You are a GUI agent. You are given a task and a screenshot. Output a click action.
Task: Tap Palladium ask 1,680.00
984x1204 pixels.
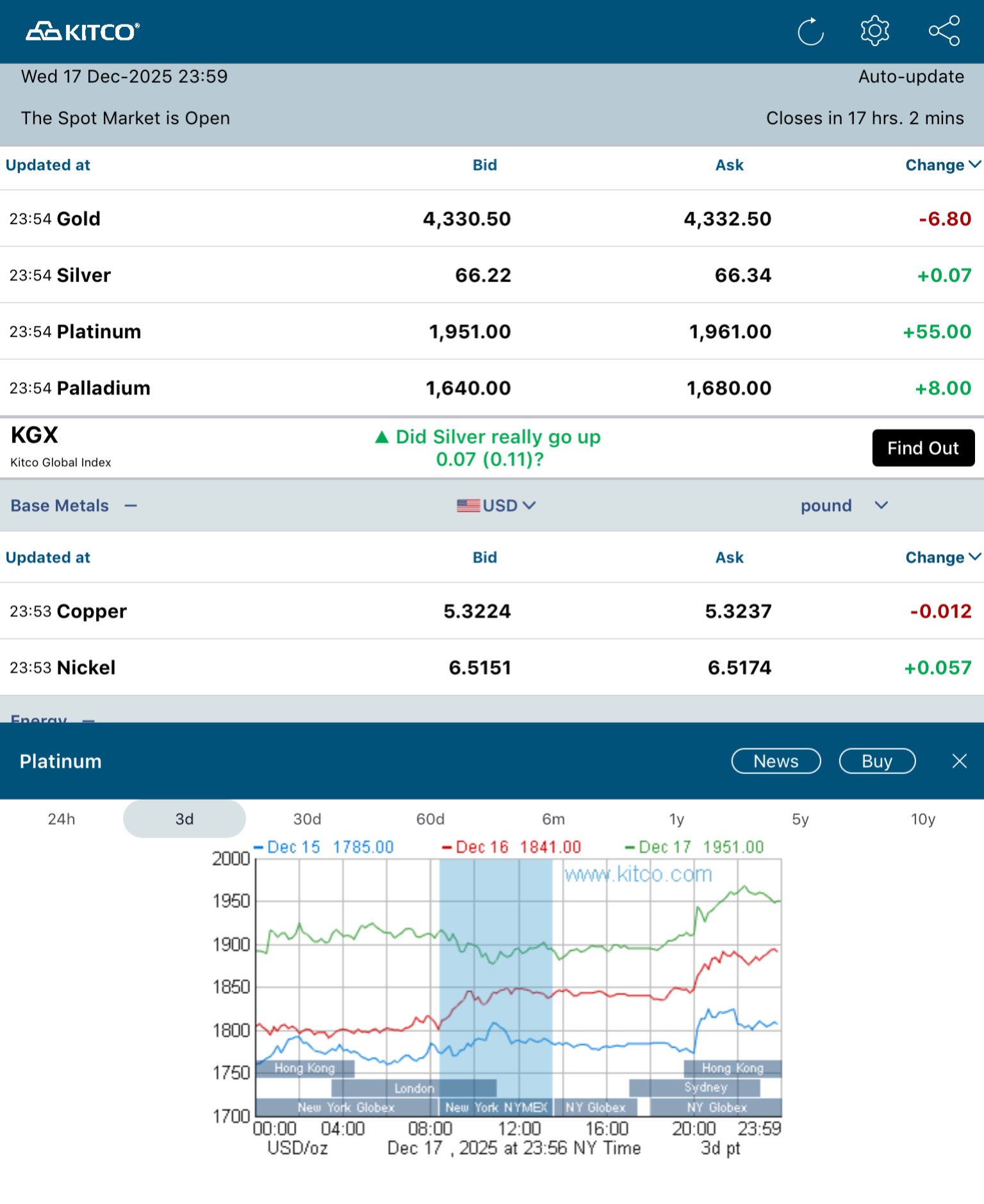[729, 388]
